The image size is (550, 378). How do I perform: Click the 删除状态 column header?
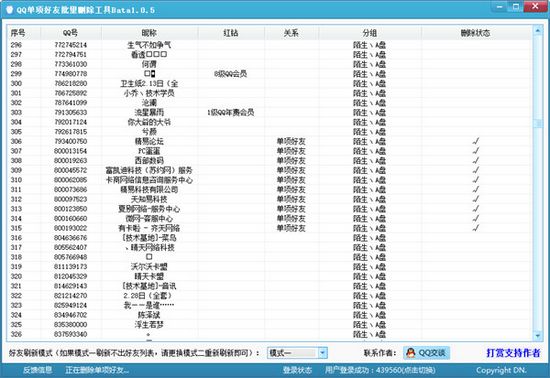pyautogui.click(x=476, y=33)
